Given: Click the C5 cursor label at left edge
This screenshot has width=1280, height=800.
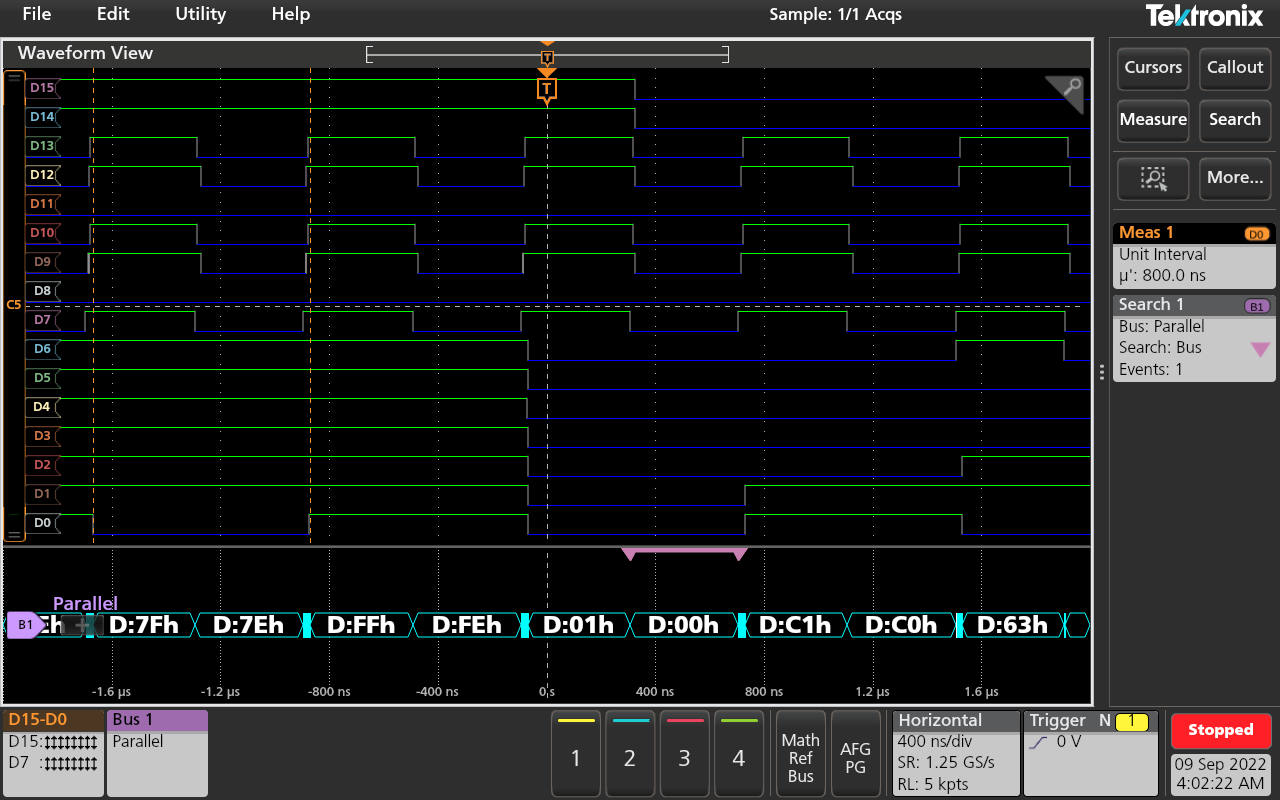Looking at the screenshot, I should [13, 304].
